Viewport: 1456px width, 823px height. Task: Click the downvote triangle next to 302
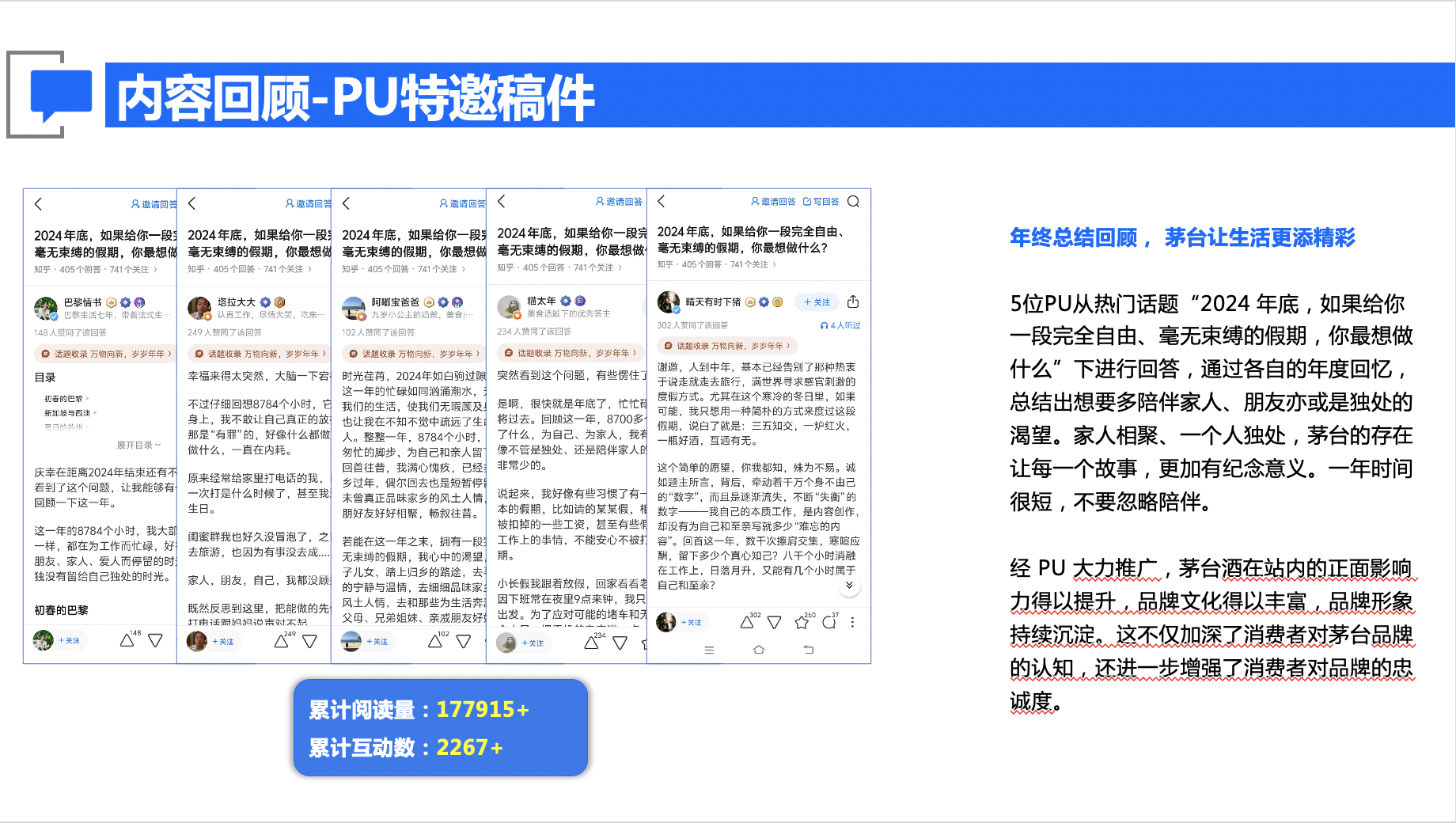click(x=775, y=623)
